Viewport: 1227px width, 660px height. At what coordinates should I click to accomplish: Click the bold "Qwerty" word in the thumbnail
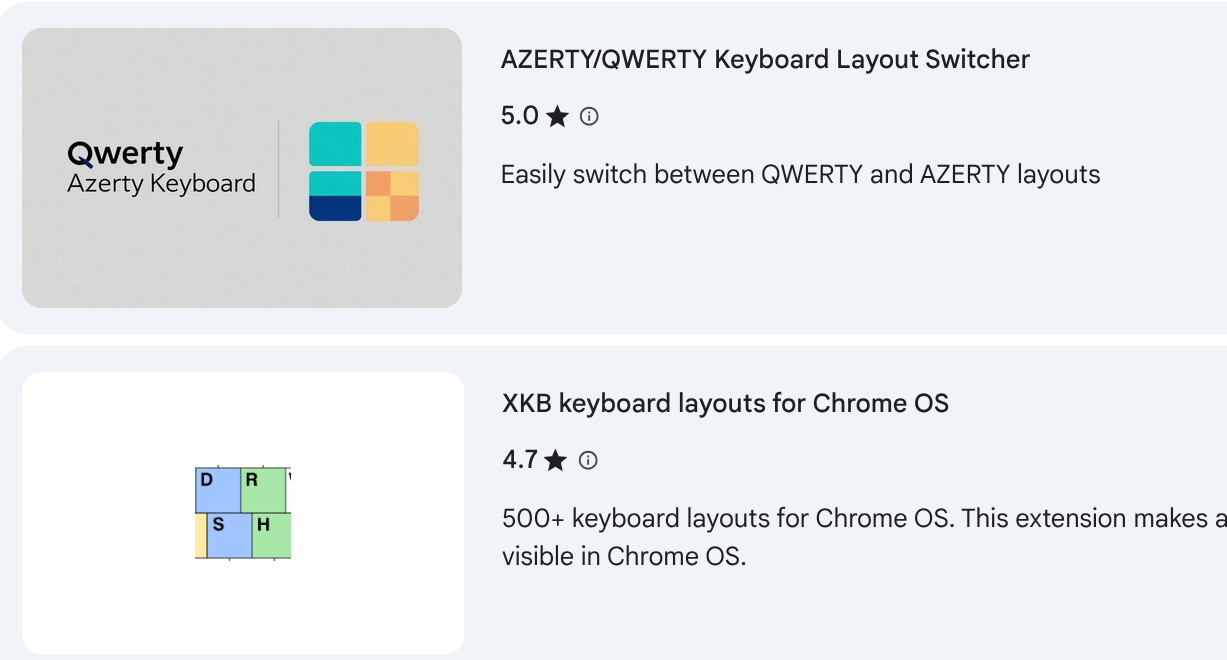pos(125,154)
